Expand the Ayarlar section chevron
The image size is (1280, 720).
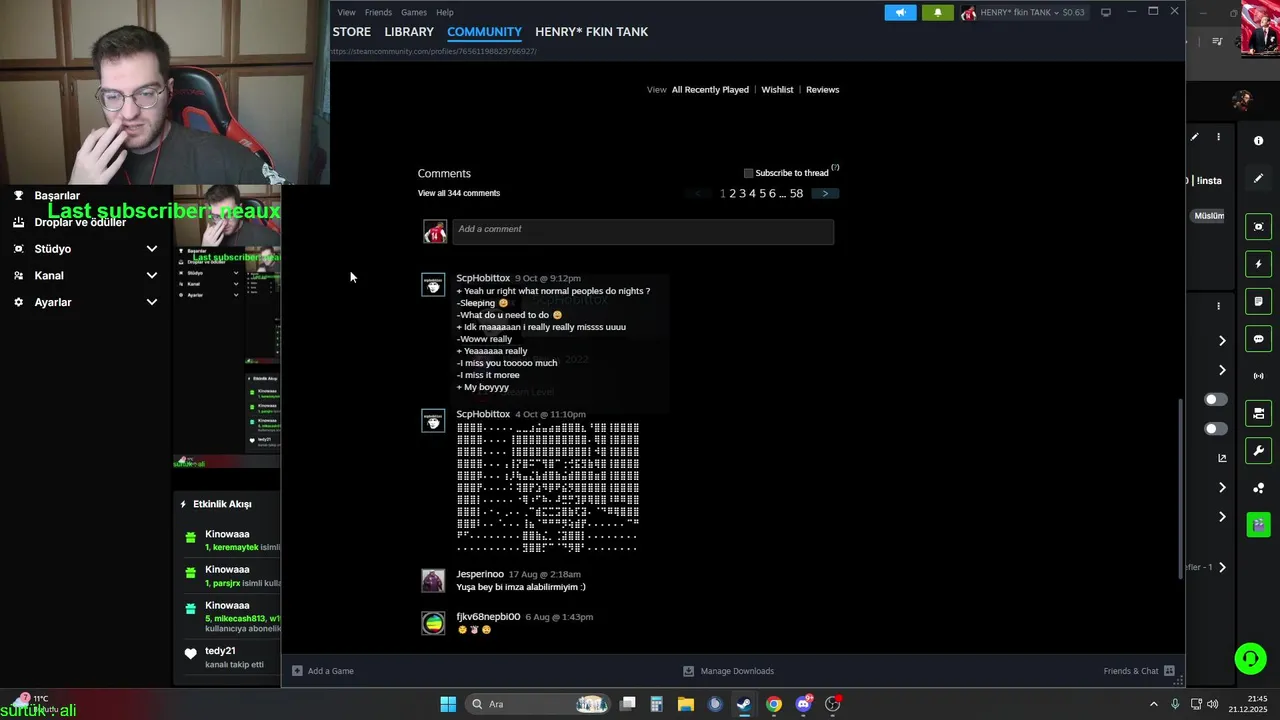tap(152, 302)
